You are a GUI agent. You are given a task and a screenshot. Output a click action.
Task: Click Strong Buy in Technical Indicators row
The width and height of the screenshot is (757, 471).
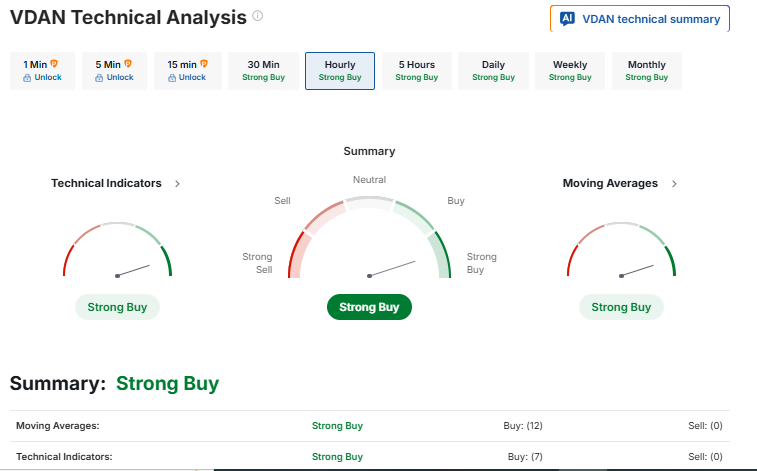337,457
